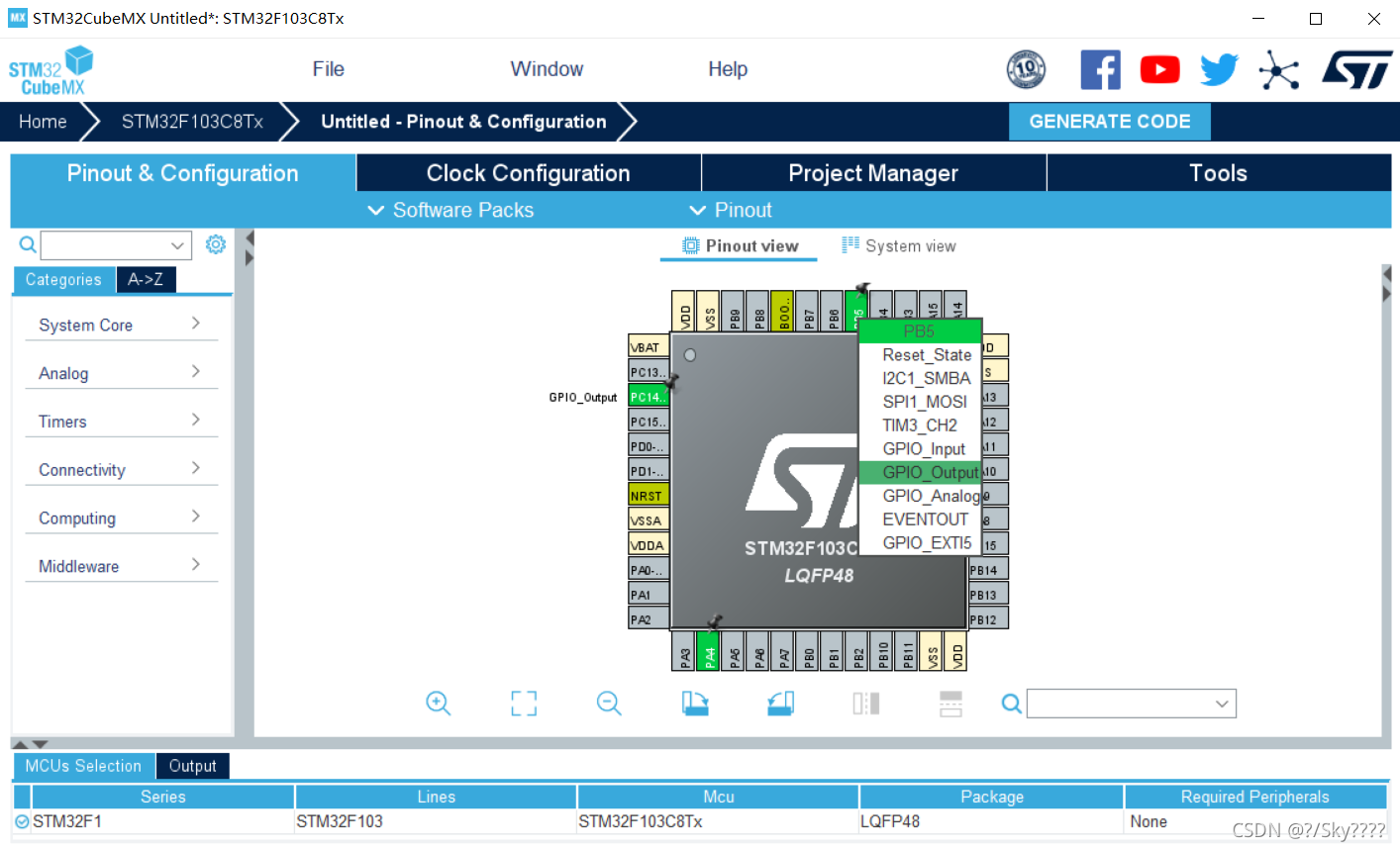Choose TIM3_CH2 in PB5 menu
Image resolution: width=1400 pixels, height=851 pixels.
coord(920,425)
